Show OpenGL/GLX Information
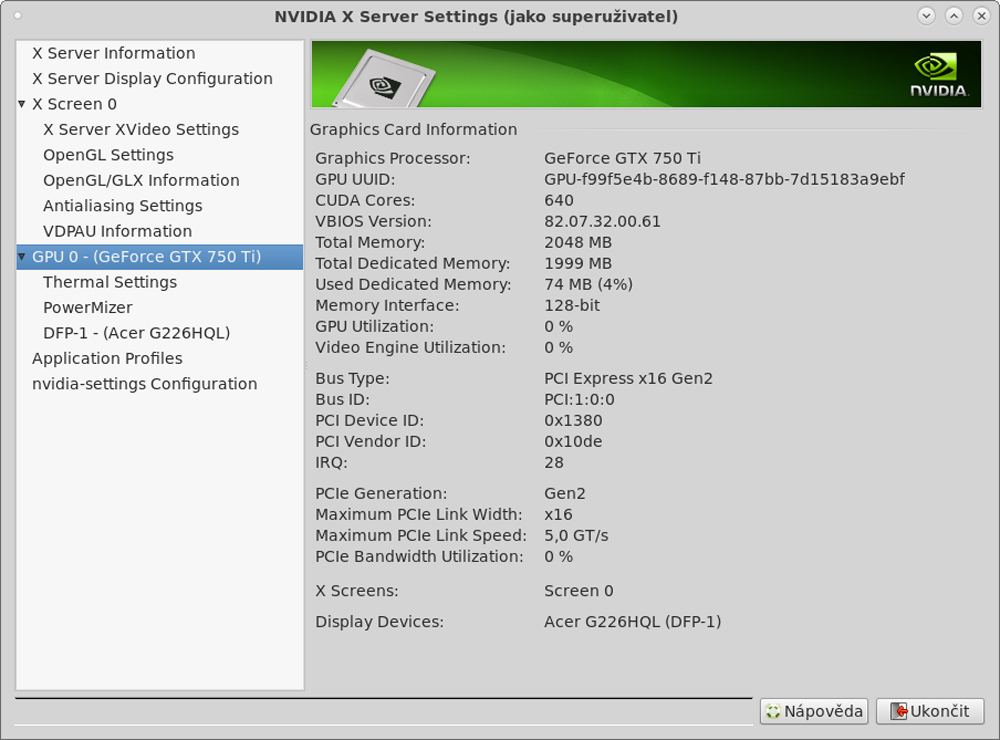Screen dimensions: 1000x740 pos(141,181)
